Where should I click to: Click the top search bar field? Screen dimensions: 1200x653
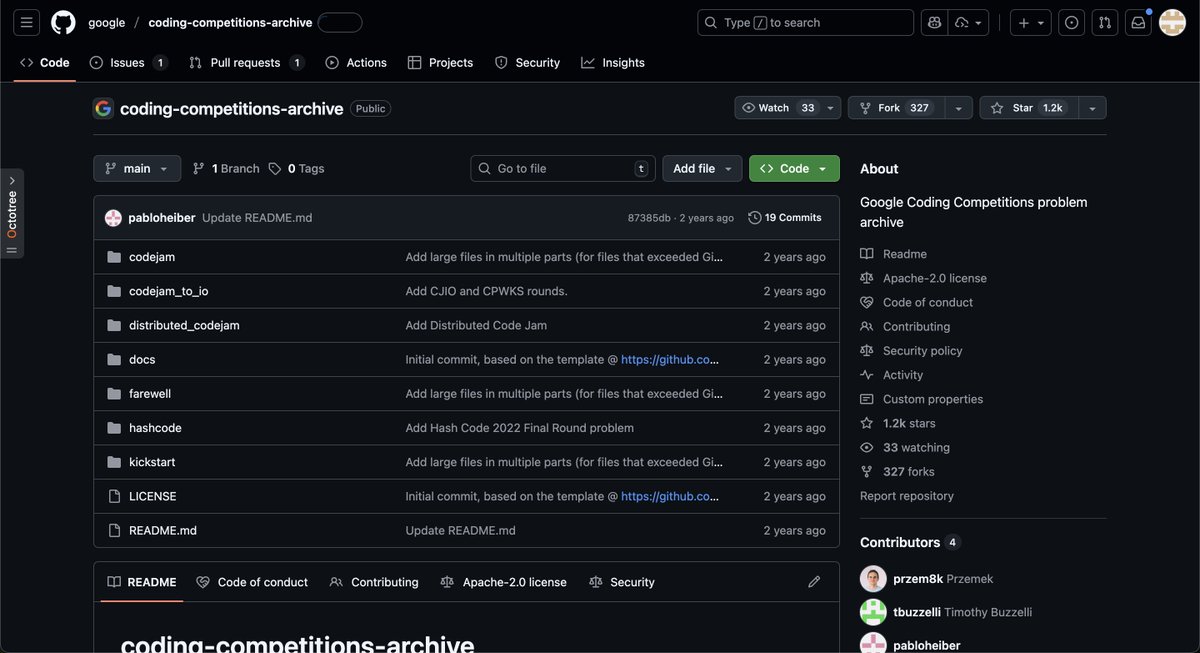pyautogui.click(x=805, y=22)
